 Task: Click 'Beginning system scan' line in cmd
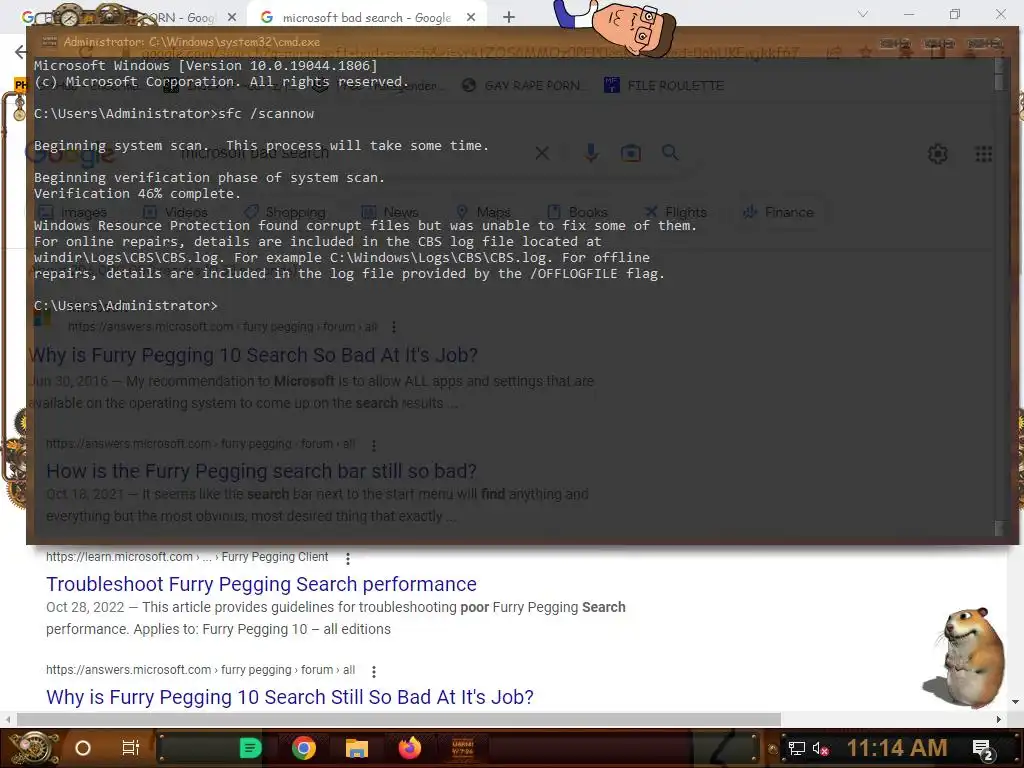pyautogui.click(x=261, y=146)
